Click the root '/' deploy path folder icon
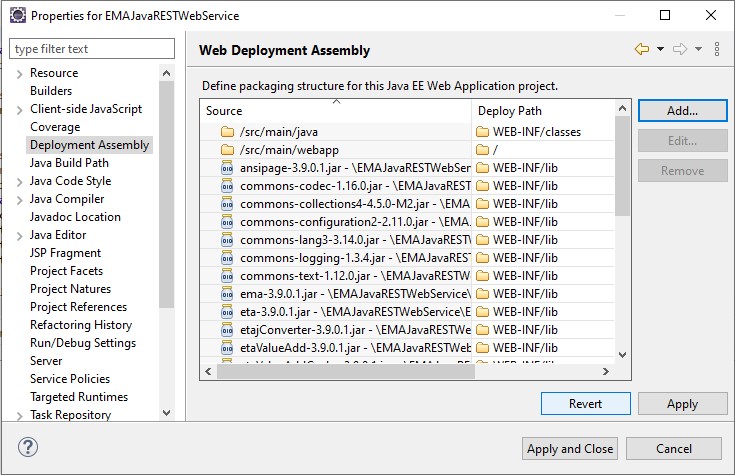 [x=482, y=150]
